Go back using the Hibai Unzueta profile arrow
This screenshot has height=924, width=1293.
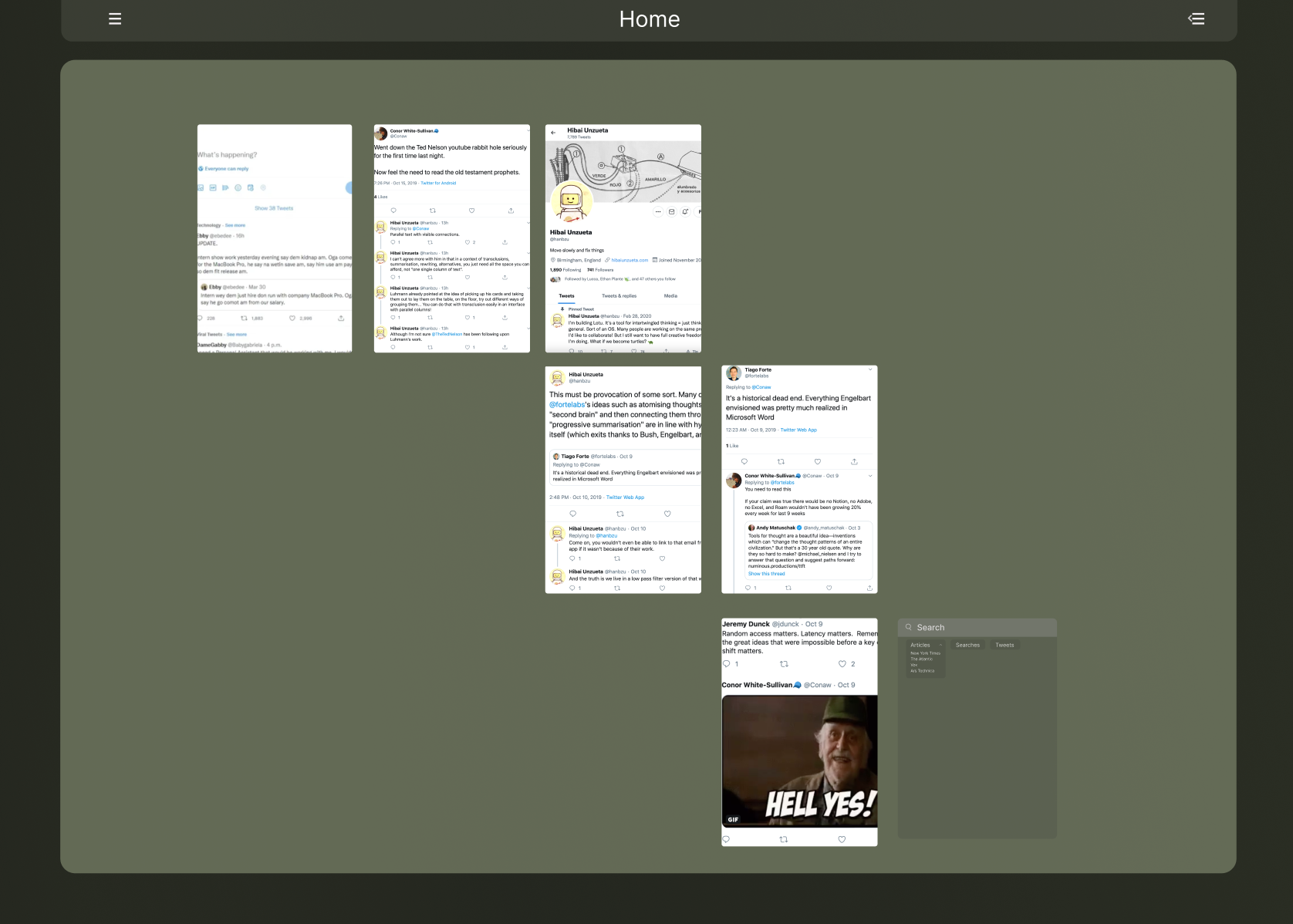coord(553,133)
